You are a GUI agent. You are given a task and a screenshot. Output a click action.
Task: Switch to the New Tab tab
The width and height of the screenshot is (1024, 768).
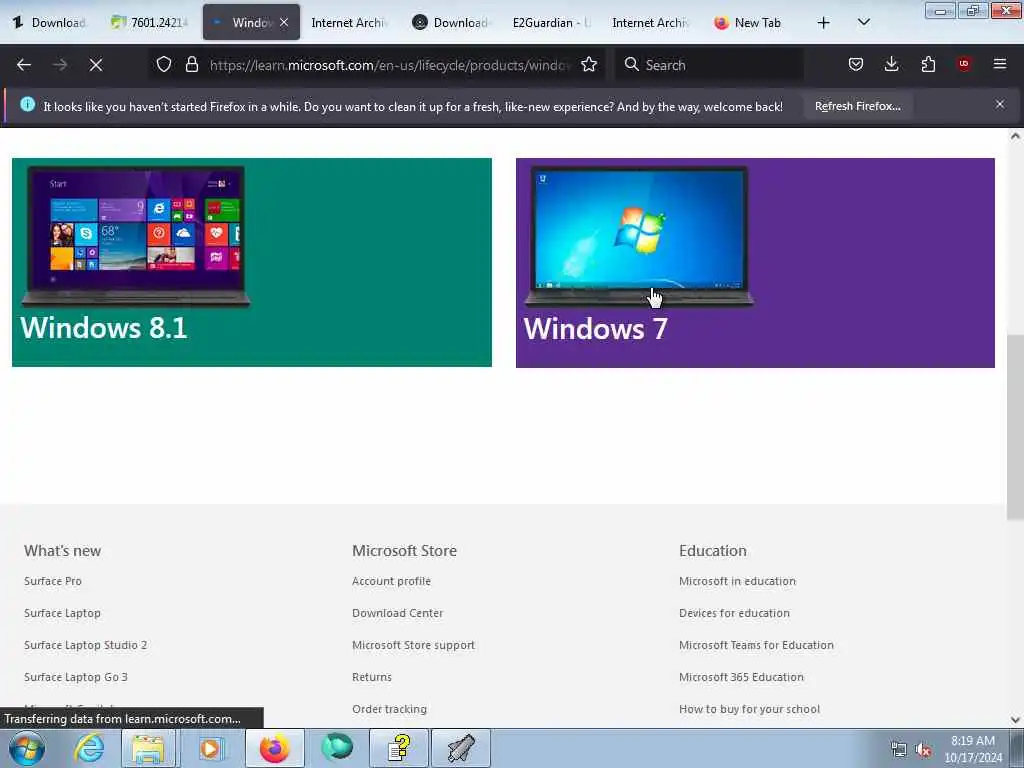click(749, 23)
